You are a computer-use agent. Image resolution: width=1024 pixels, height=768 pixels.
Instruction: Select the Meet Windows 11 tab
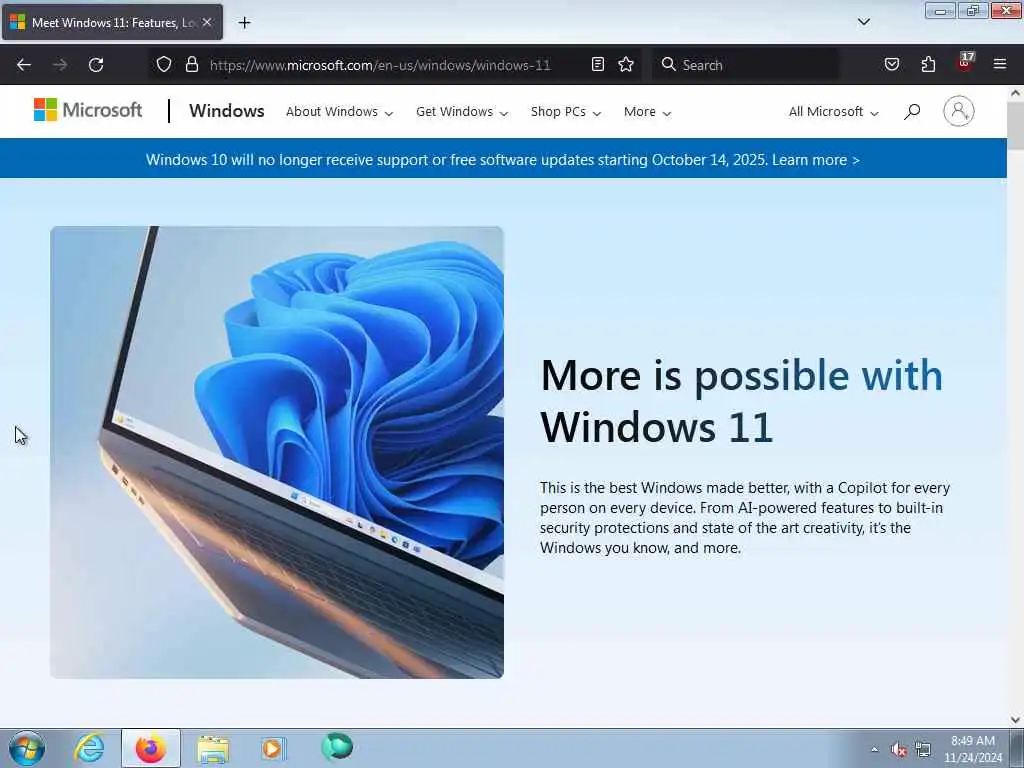pyautogui.click(x=112, y=22)
